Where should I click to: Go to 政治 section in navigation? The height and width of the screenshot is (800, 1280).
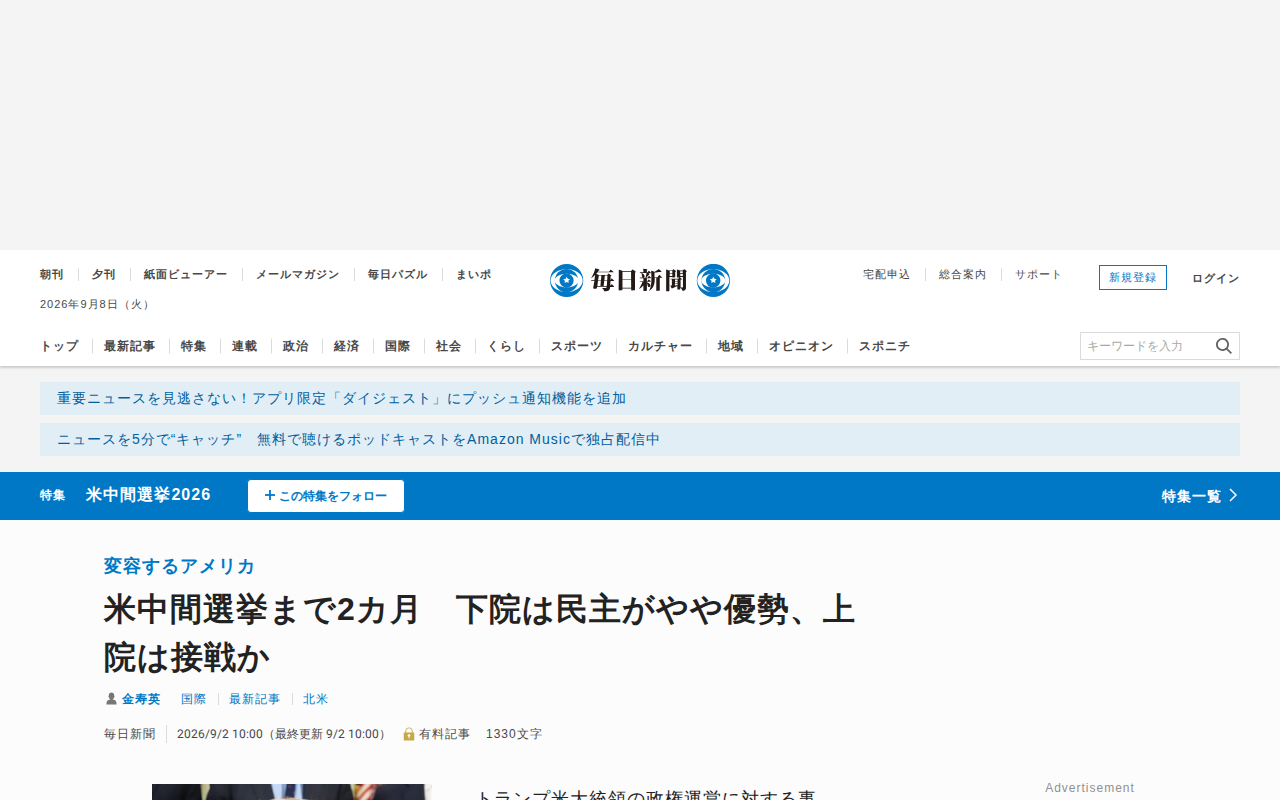295,346
